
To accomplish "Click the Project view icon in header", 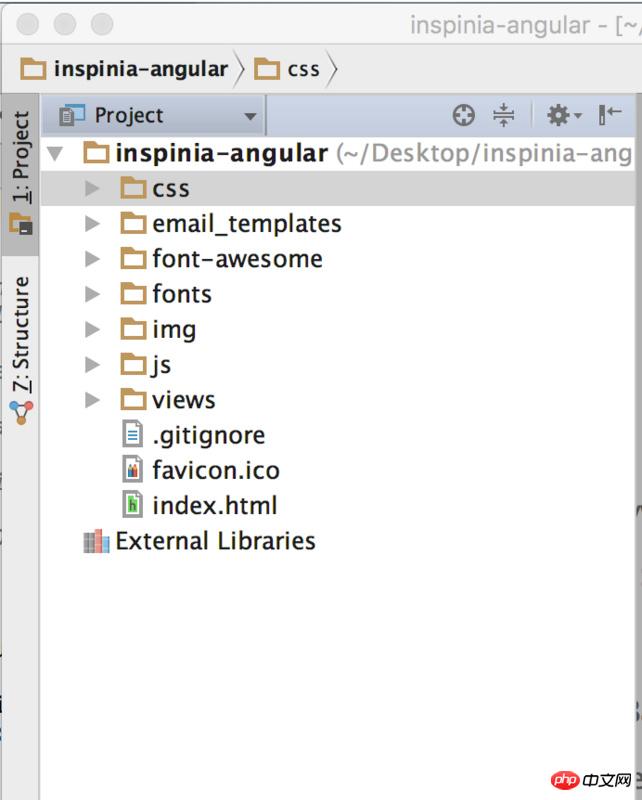I will 72,116.
